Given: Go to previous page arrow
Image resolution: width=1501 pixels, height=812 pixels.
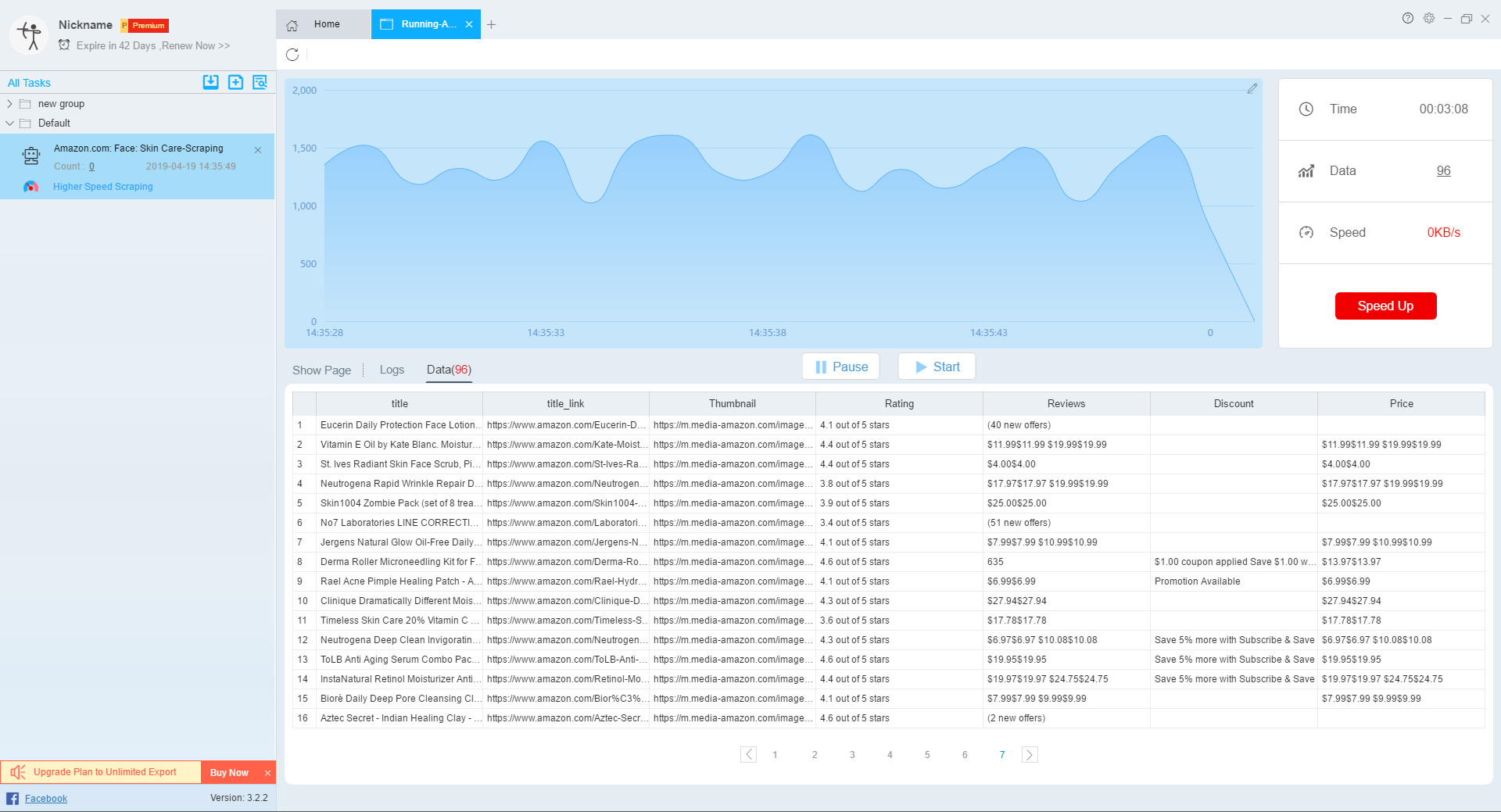Looking at the screenshot, I should 748,755.
